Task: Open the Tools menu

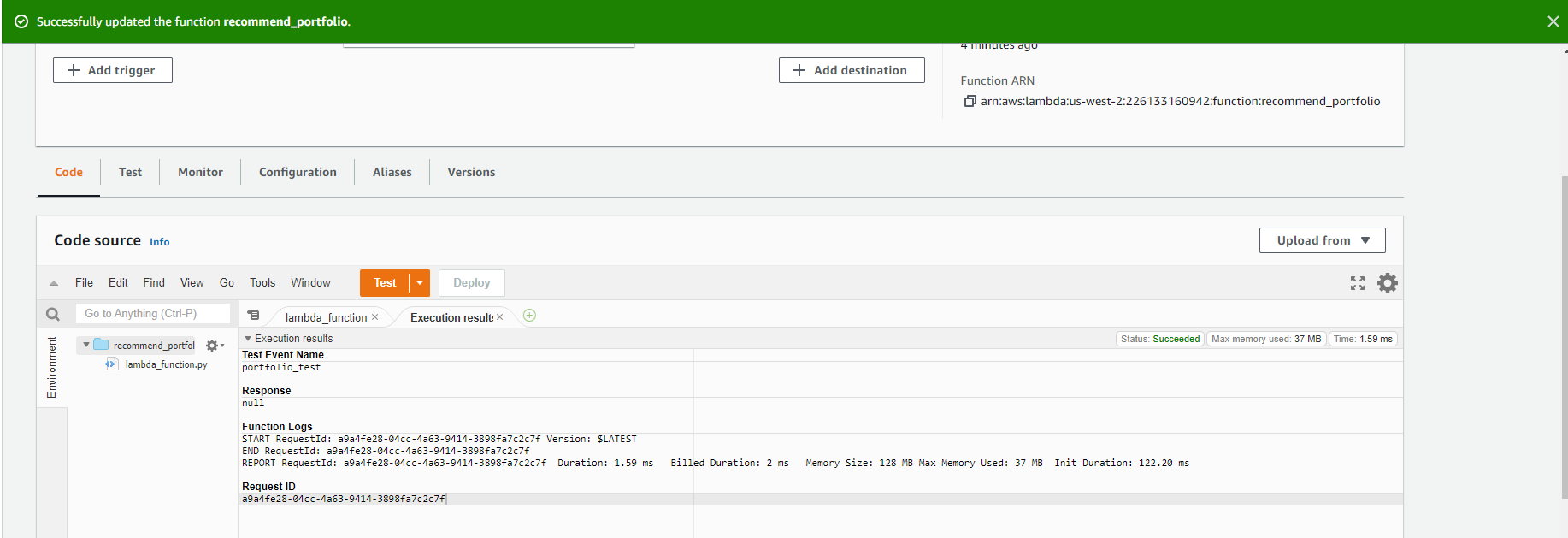Action: [262, 282]
